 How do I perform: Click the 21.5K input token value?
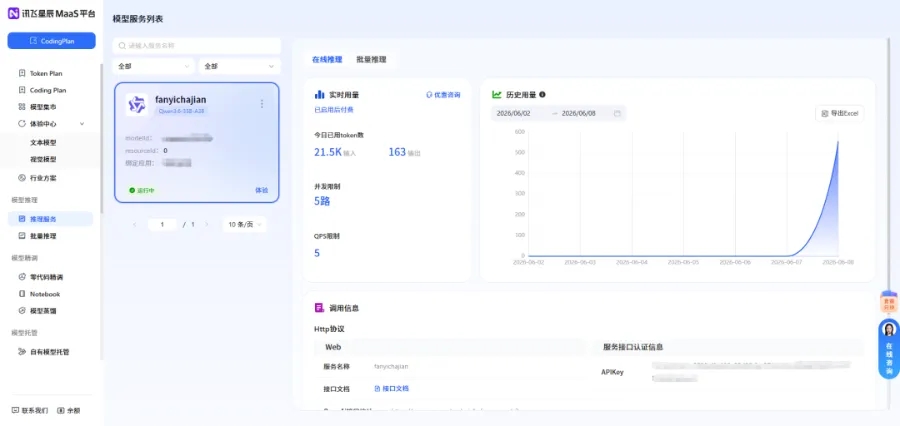328,152
